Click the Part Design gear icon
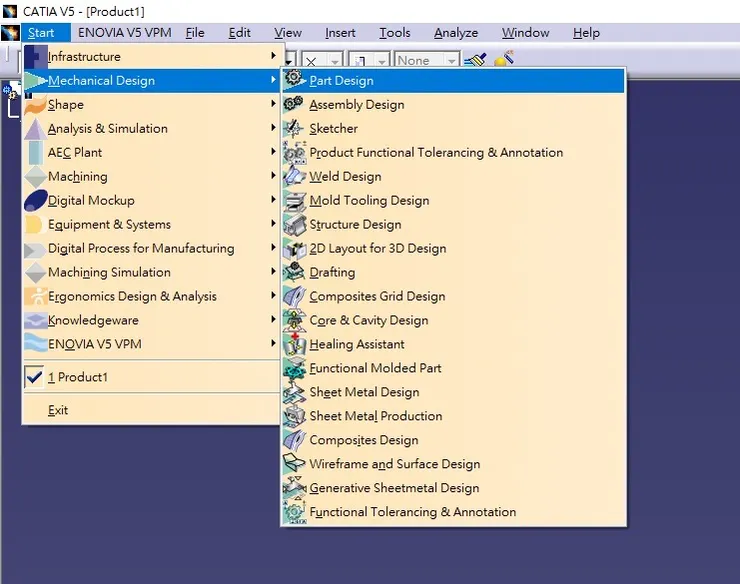Screen dimensions: 740x584 point(295,80)
